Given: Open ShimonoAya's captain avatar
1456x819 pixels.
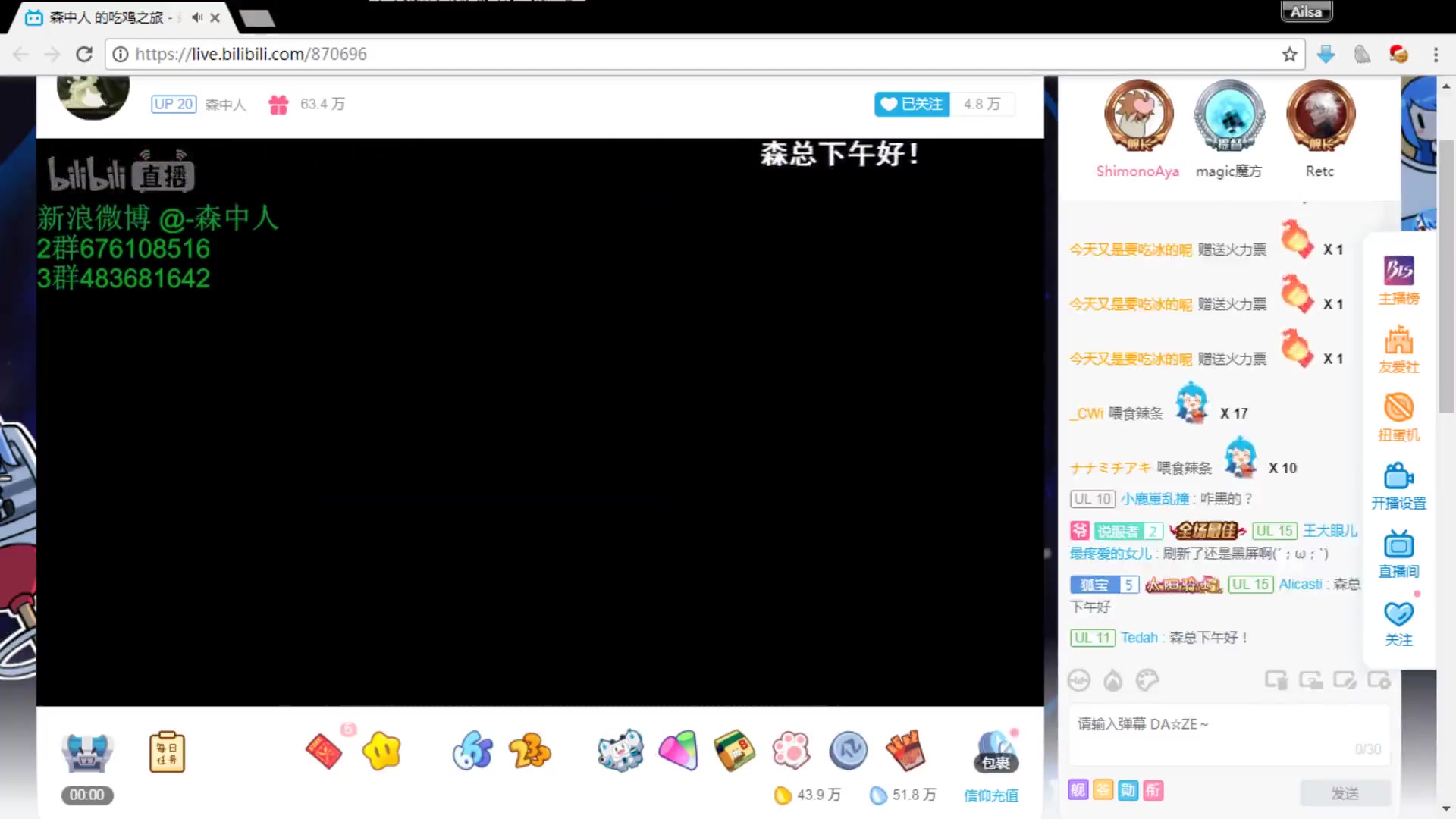Looking at the screenshot, I should pyautogui.click(x=1137, y=117).
